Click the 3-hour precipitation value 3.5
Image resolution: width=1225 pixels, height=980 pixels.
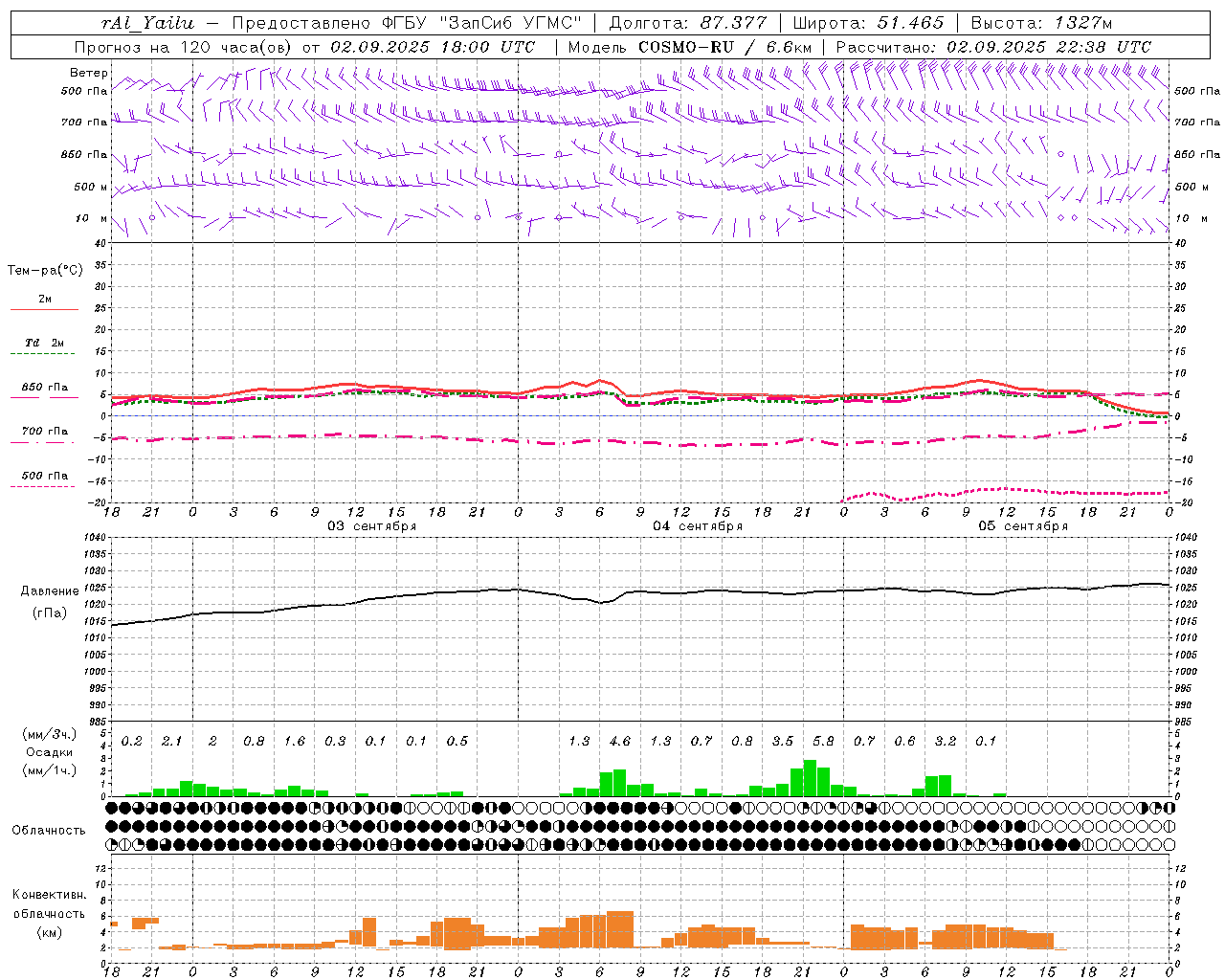[x=783, y=742]
